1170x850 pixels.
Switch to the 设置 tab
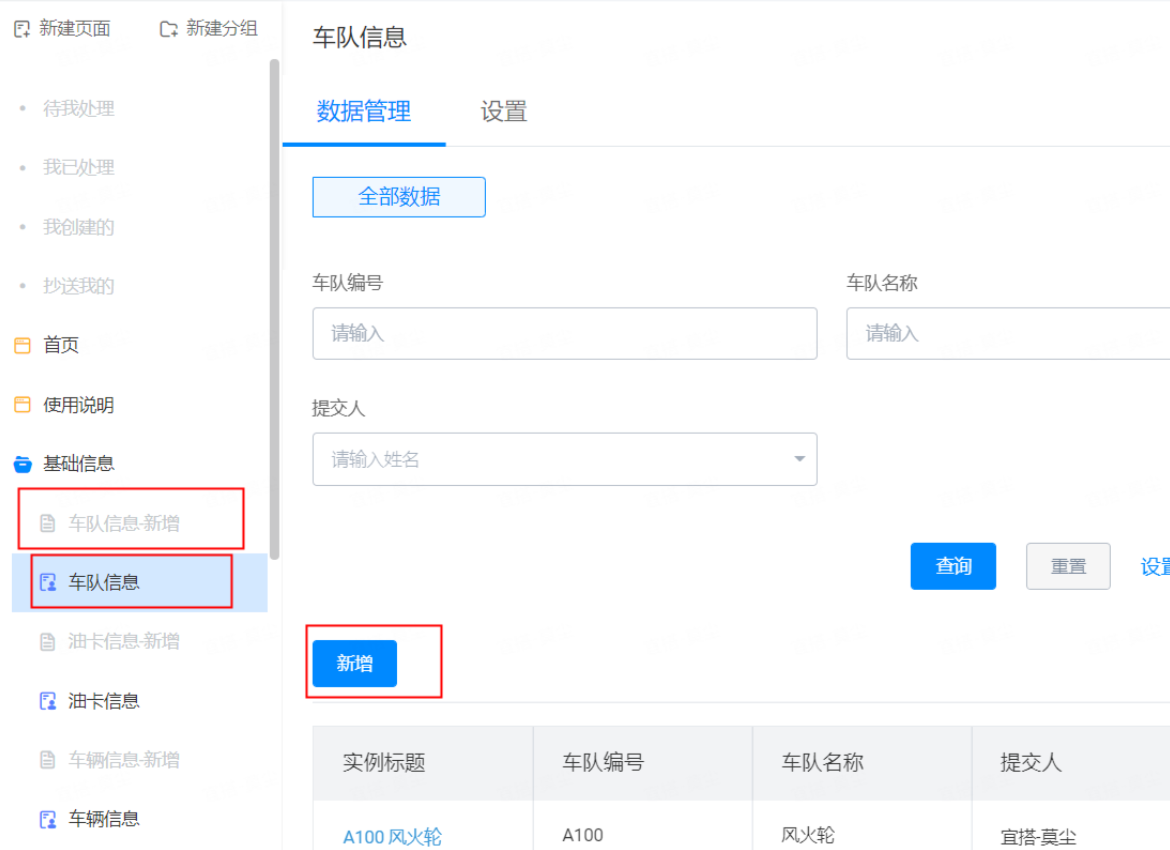click(x=504, y=112)
